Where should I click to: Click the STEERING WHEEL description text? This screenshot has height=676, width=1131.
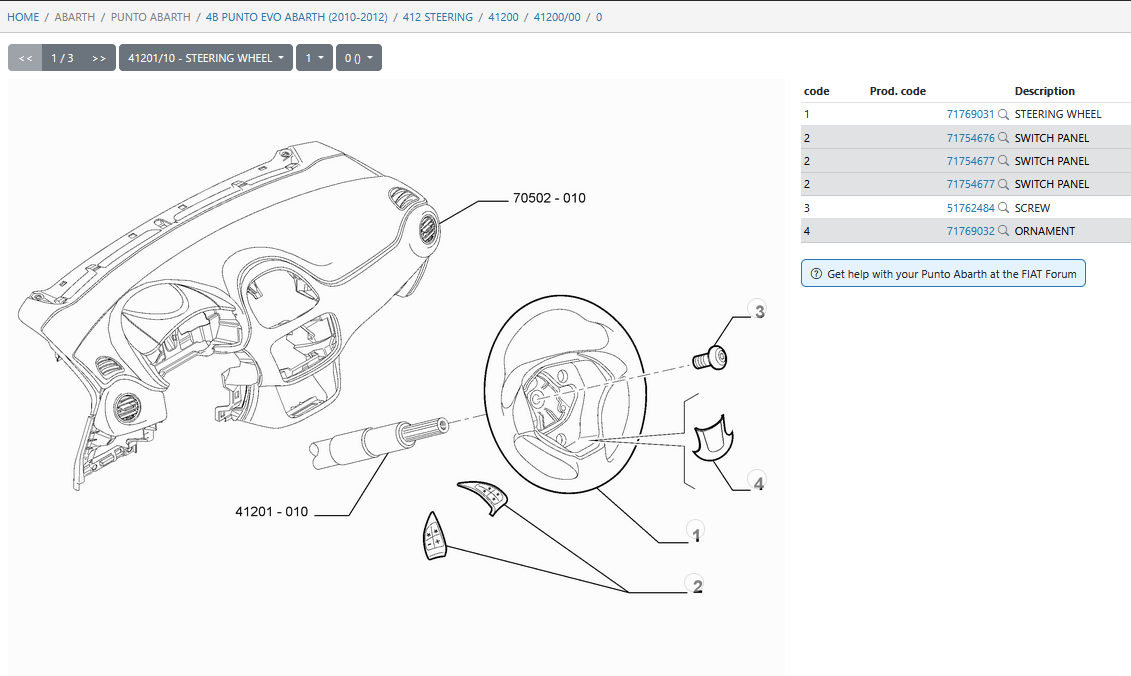(x=1058, y=114)
